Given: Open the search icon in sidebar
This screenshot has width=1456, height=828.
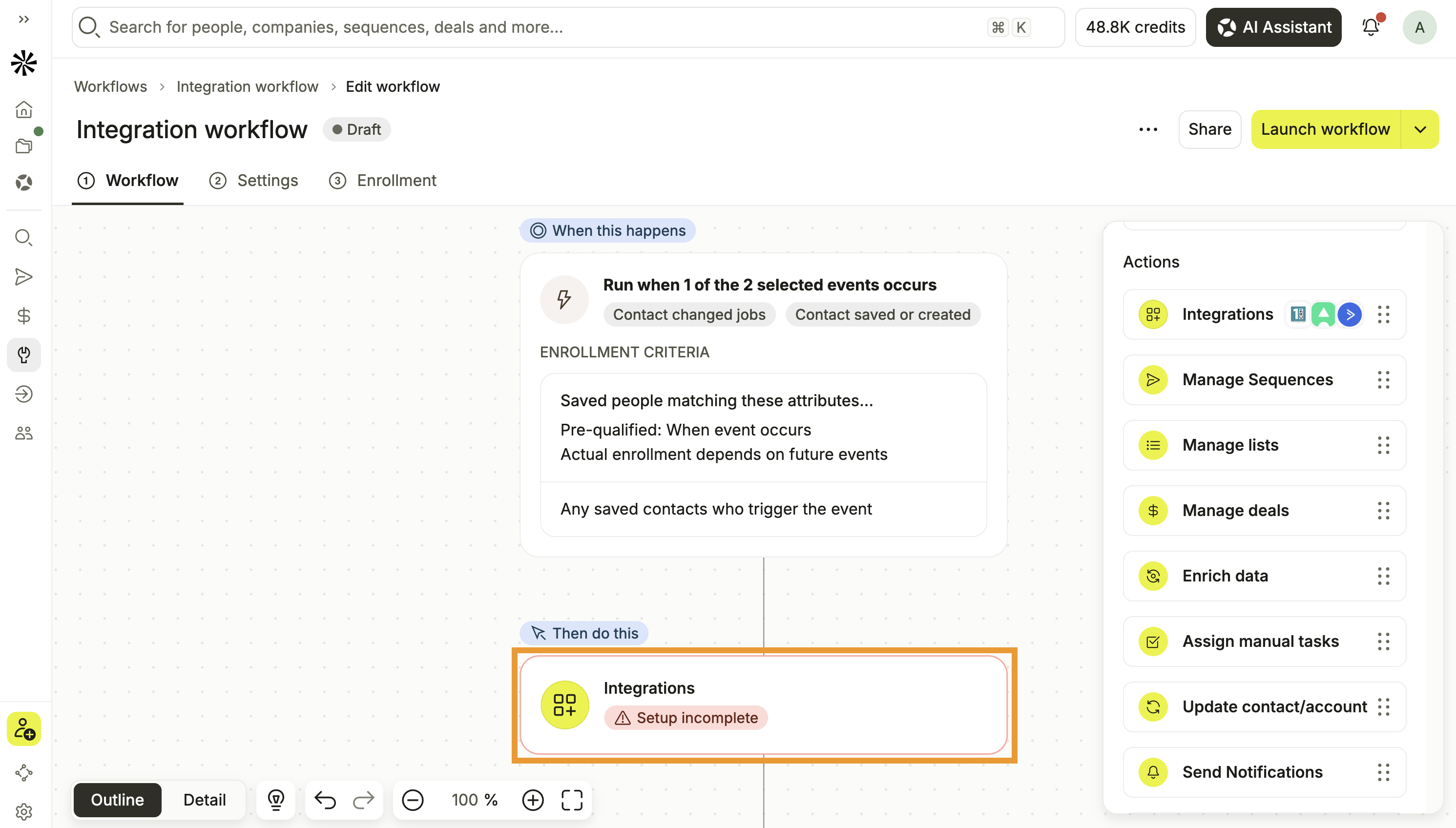Looking at the screenshot, I should point(24,238).
